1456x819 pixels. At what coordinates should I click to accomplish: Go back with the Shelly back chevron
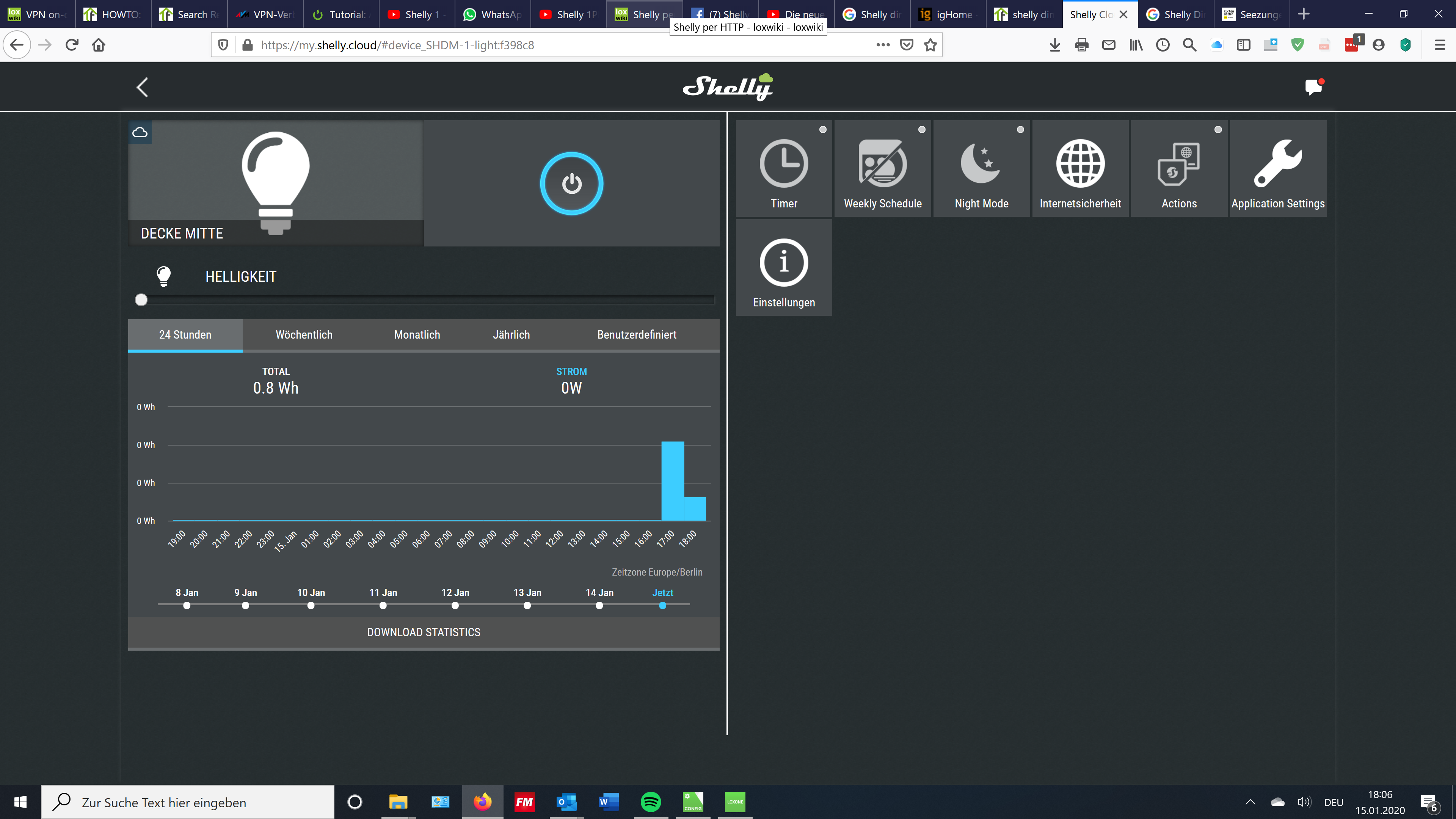point(143,87)
